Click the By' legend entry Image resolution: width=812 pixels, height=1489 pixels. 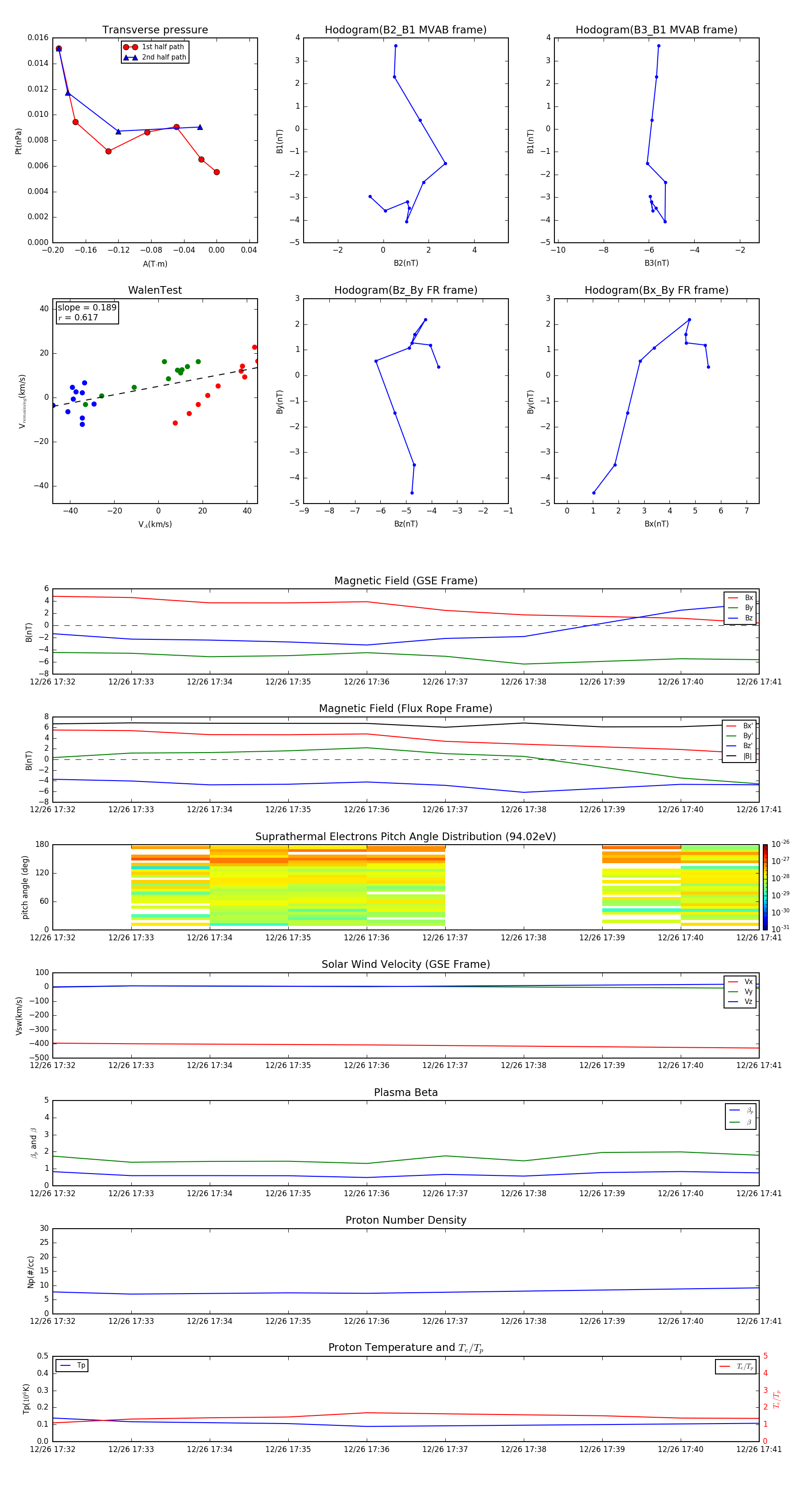[x=740, y=736]
